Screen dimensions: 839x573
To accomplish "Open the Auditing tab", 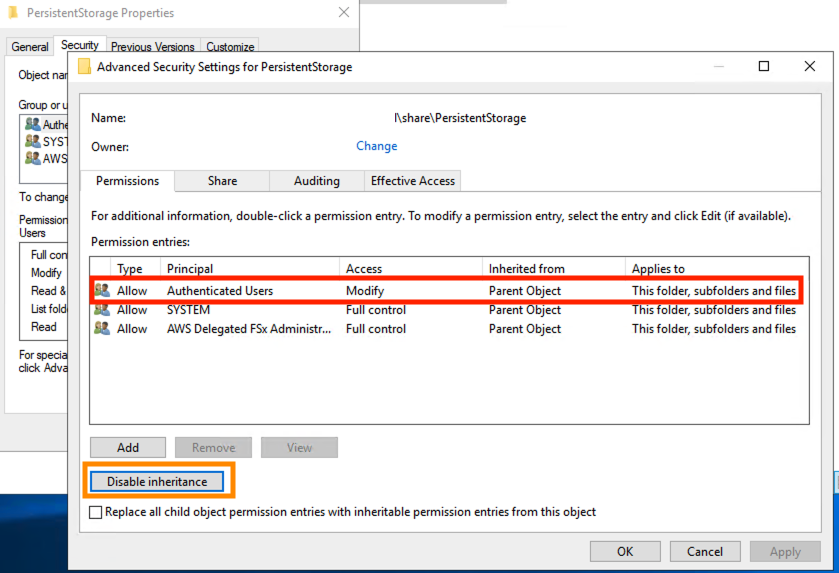I will [317, 181].
